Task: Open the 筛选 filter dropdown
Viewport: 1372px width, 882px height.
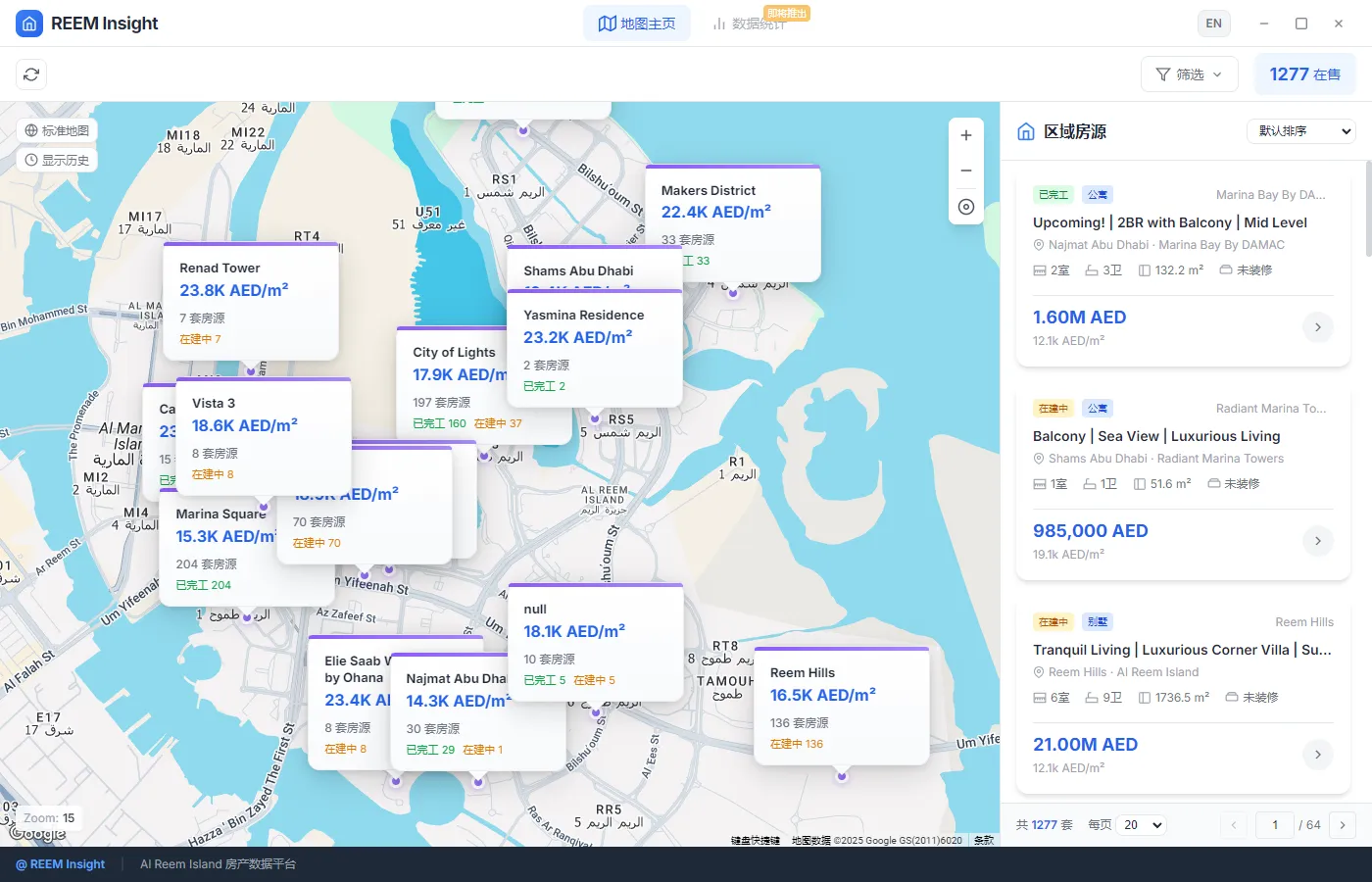Action: click(x=1190, y=74)
